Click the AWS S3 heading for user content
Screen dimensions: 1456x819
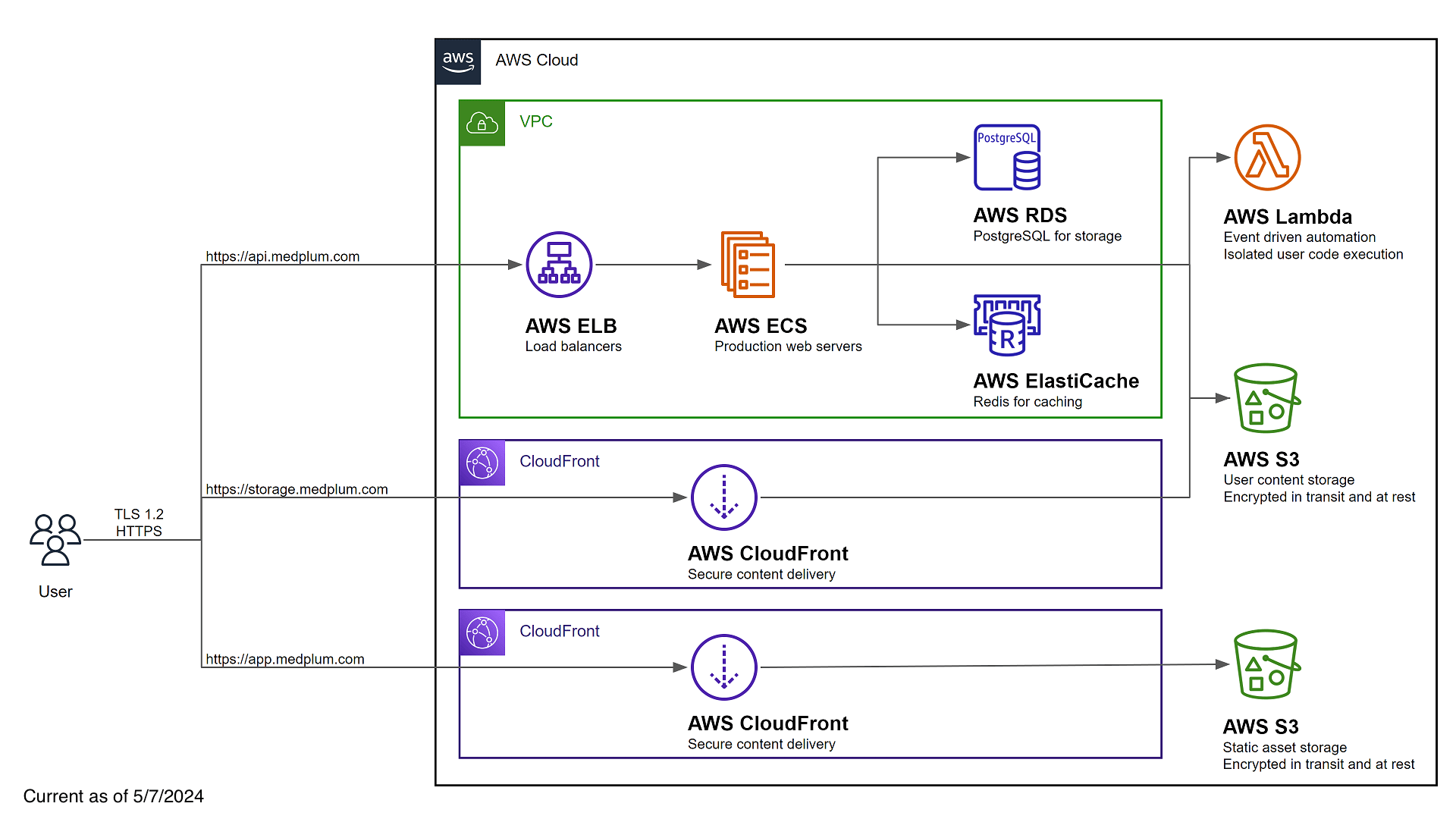1261,460
